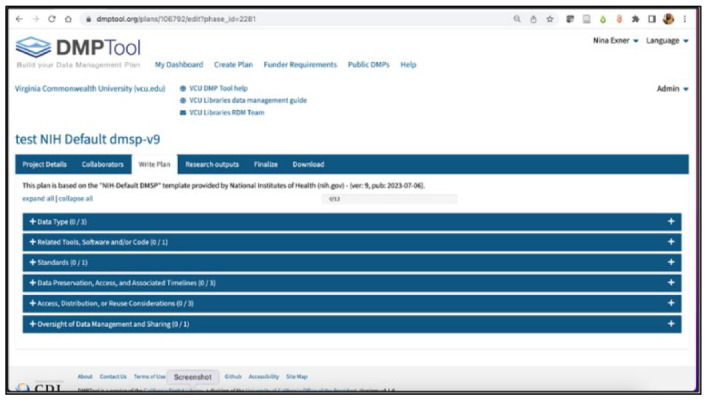Click the expand all link

click(38, 199)
